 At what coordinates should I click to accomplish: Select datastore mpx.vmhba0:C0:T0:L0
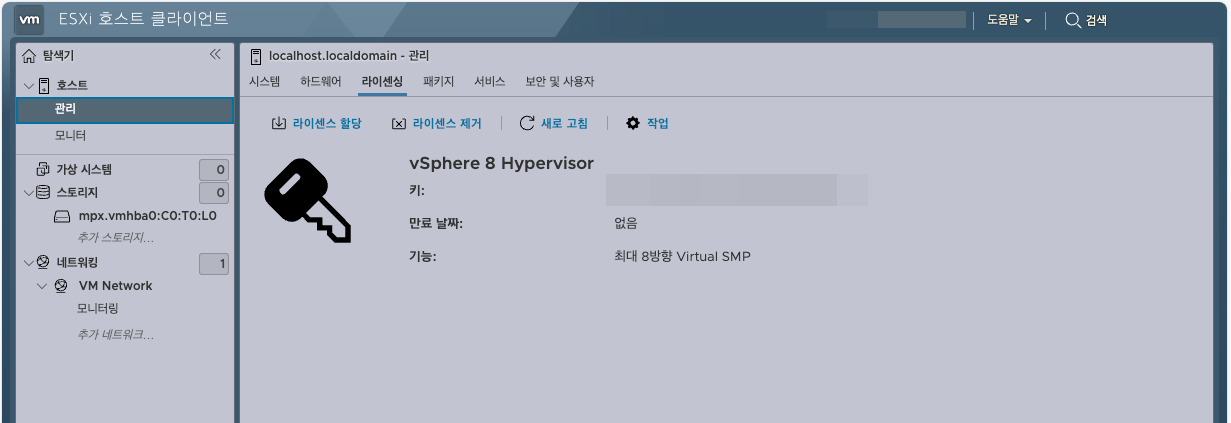(x=148, y=215)
